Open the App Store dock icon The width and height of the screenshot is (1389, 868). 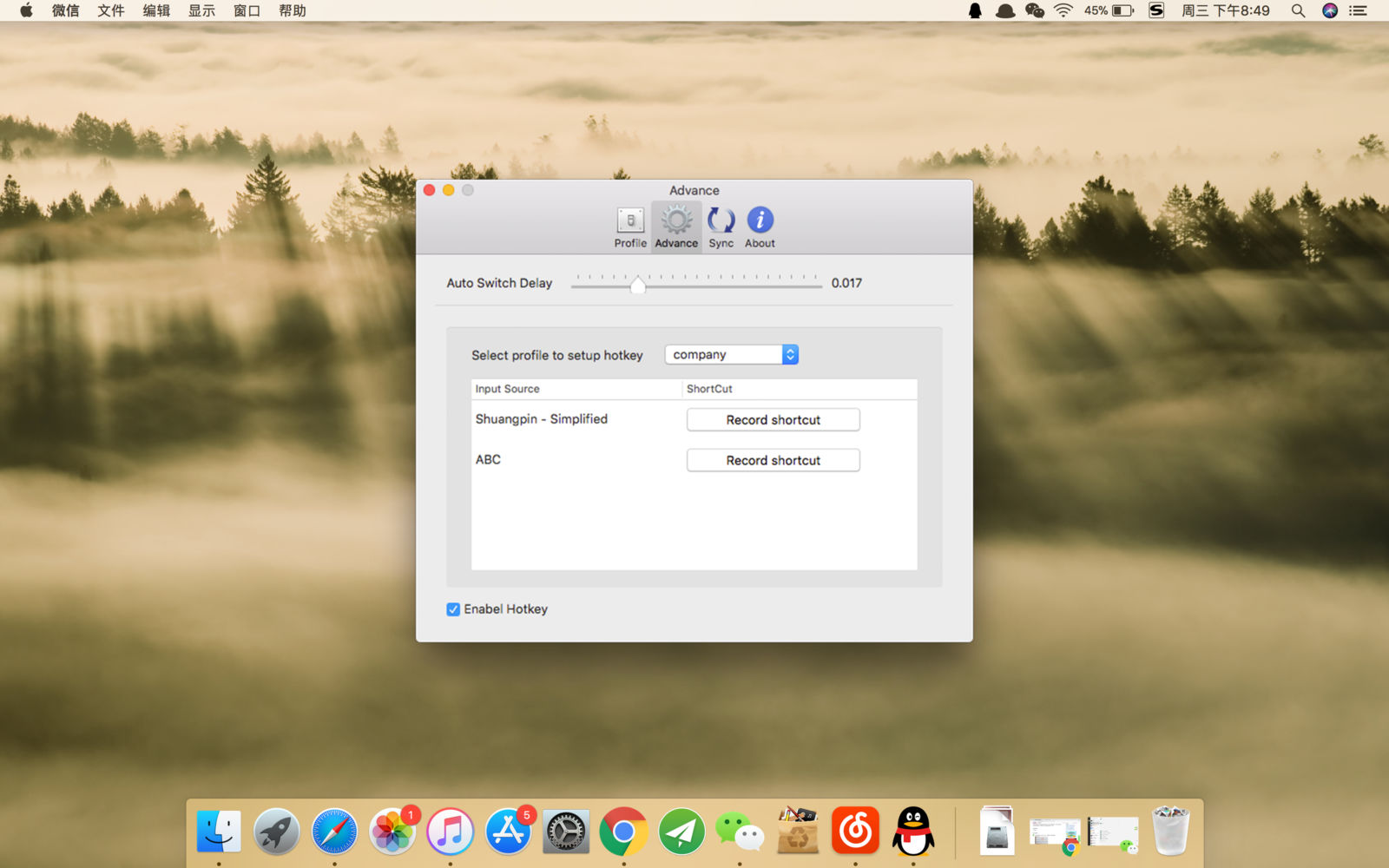(508, 831)
